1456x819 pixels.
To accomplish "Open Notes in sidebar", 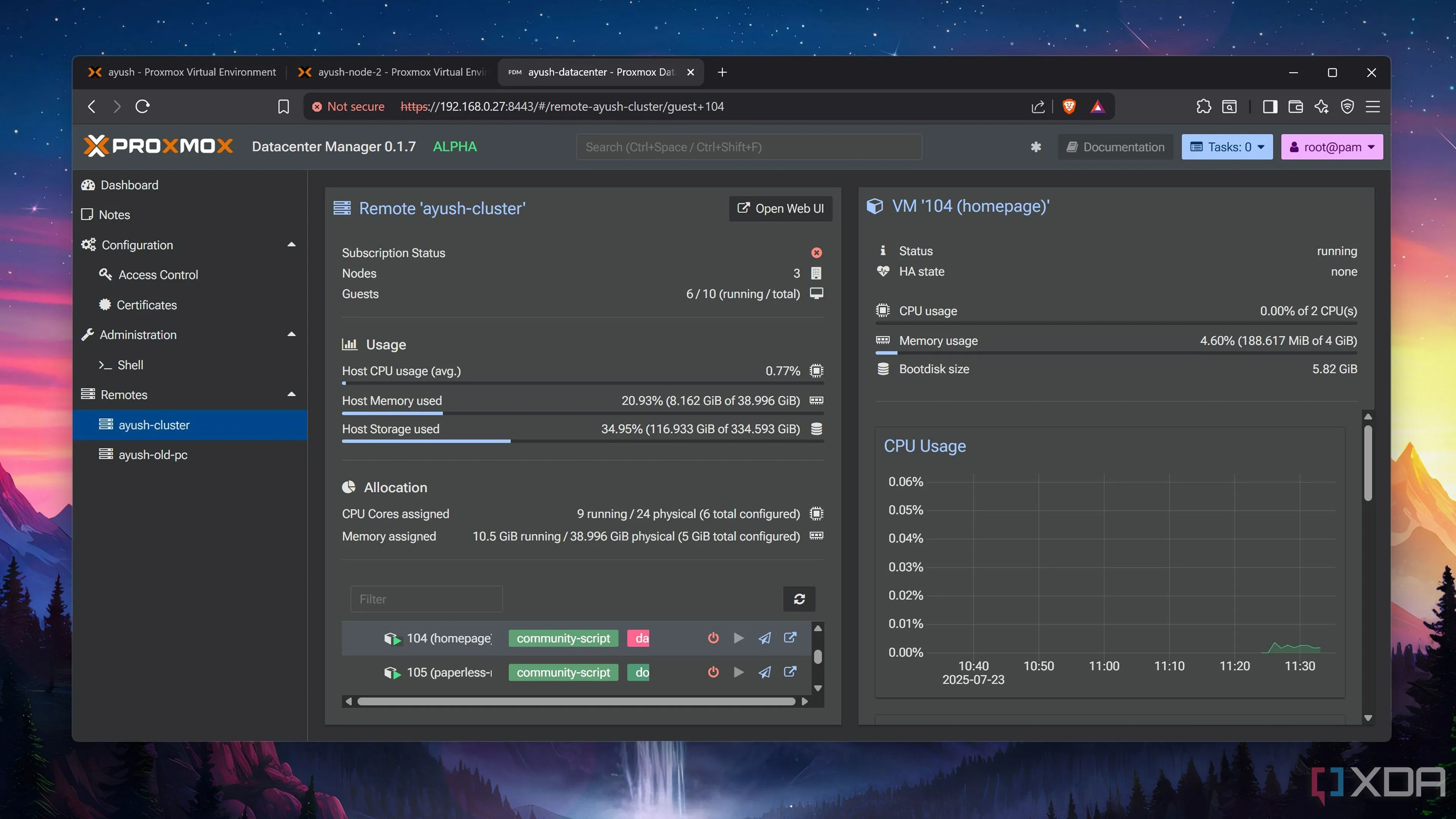I will click(x=190, y=215).
